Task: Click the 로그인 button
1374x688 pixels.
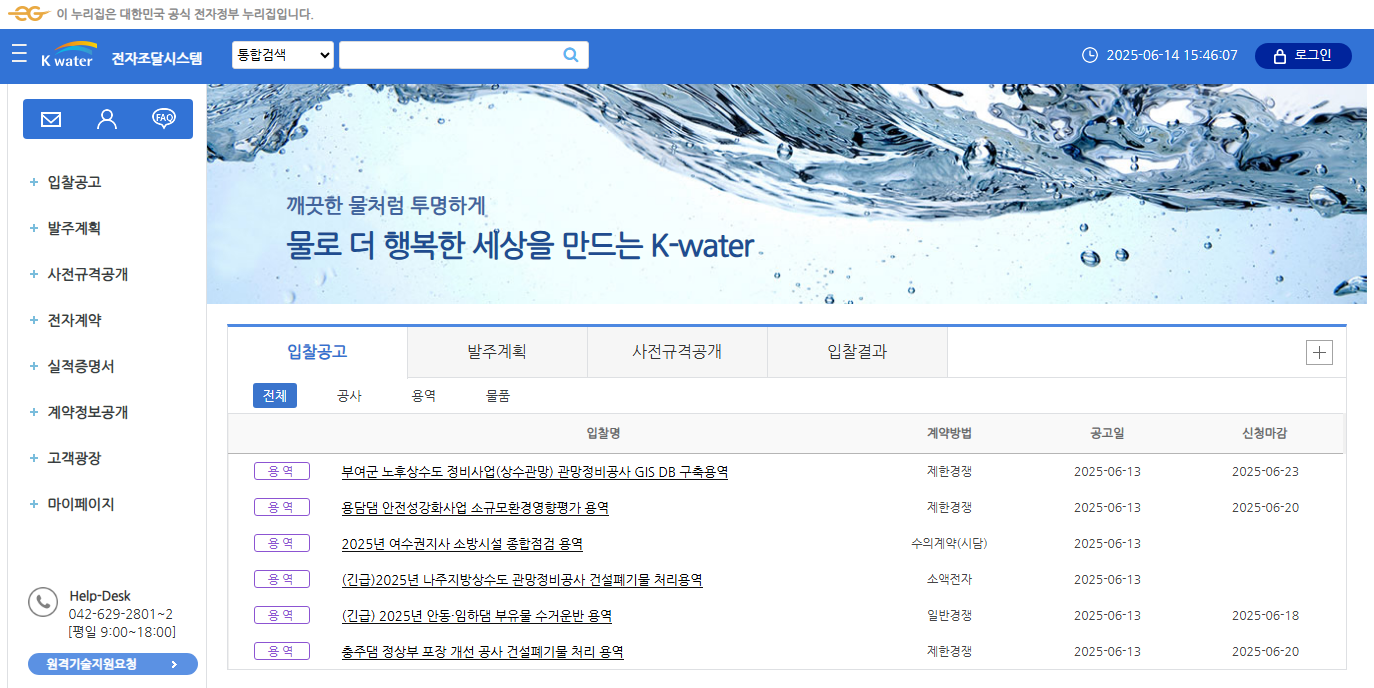Action: point(1303,56)
